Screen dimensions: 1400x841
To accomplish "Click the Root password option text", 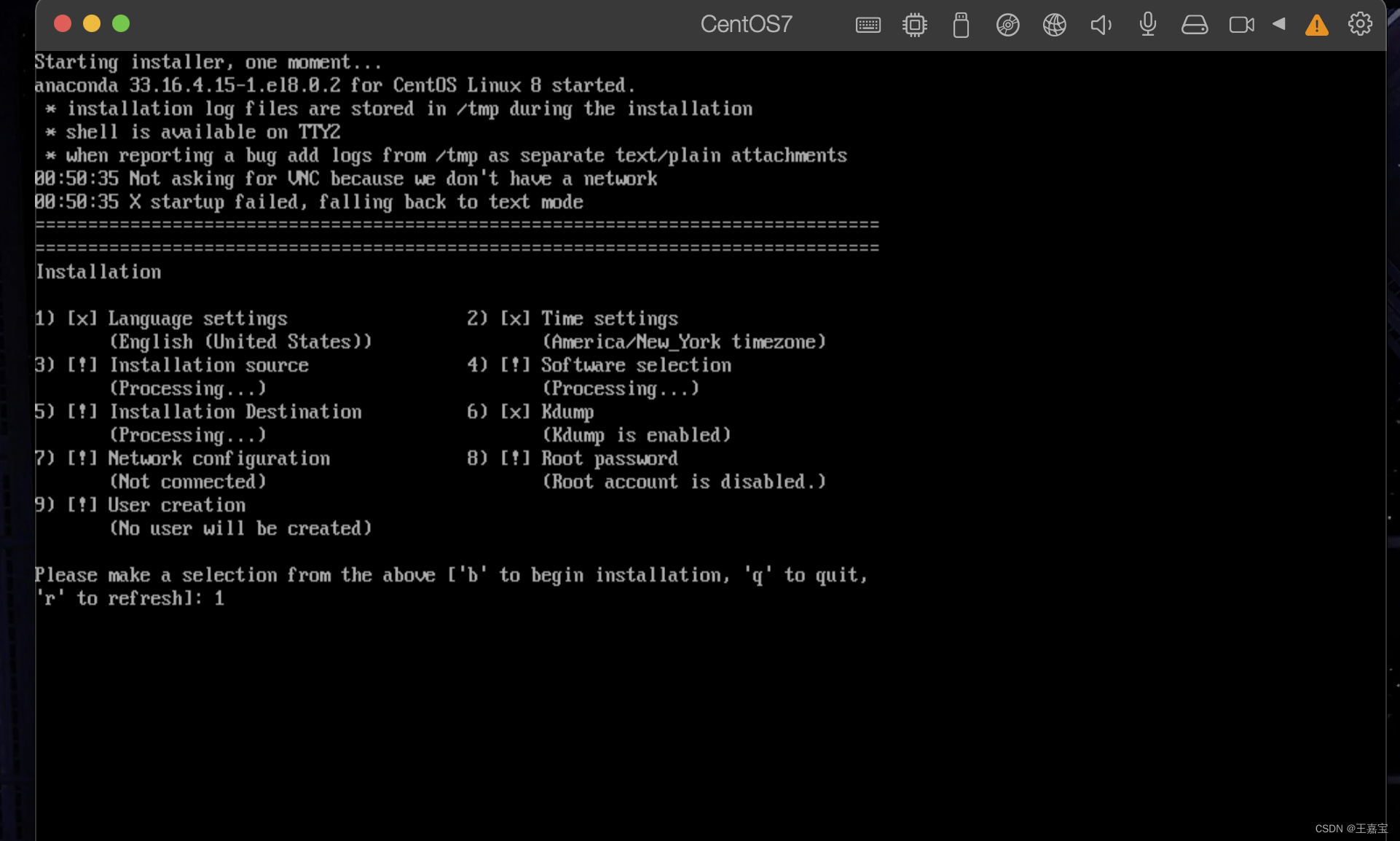I will (609, 458).
